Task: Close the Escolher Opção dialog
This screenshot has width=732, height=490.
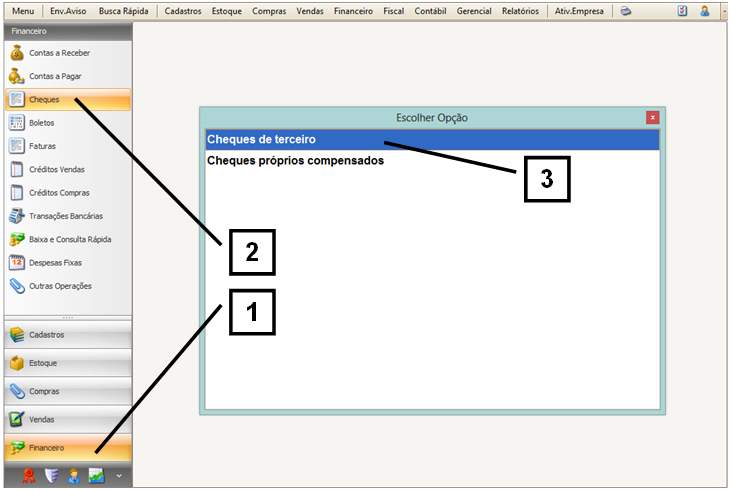Action: click(x=652, y=117)
